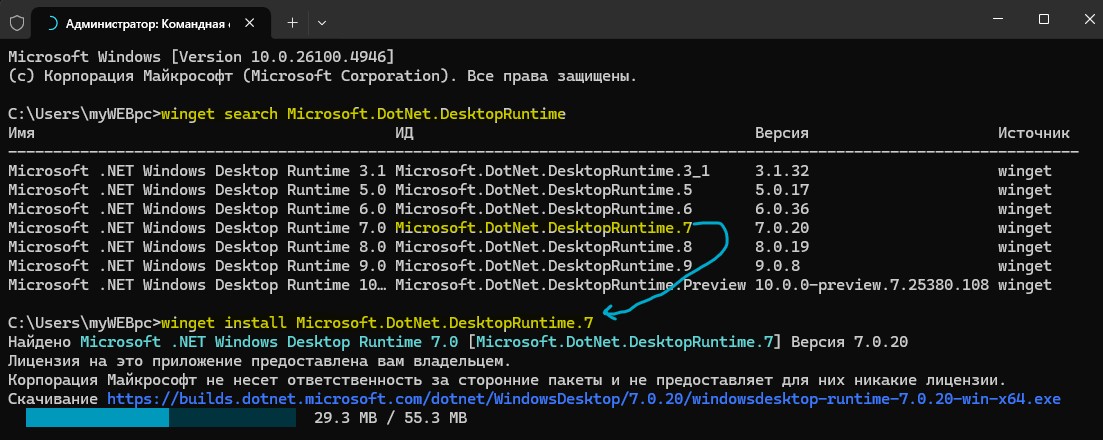This screenshot has width=1103, height=440.
Task: Click the не несет ответственность line
Action: 507,380
